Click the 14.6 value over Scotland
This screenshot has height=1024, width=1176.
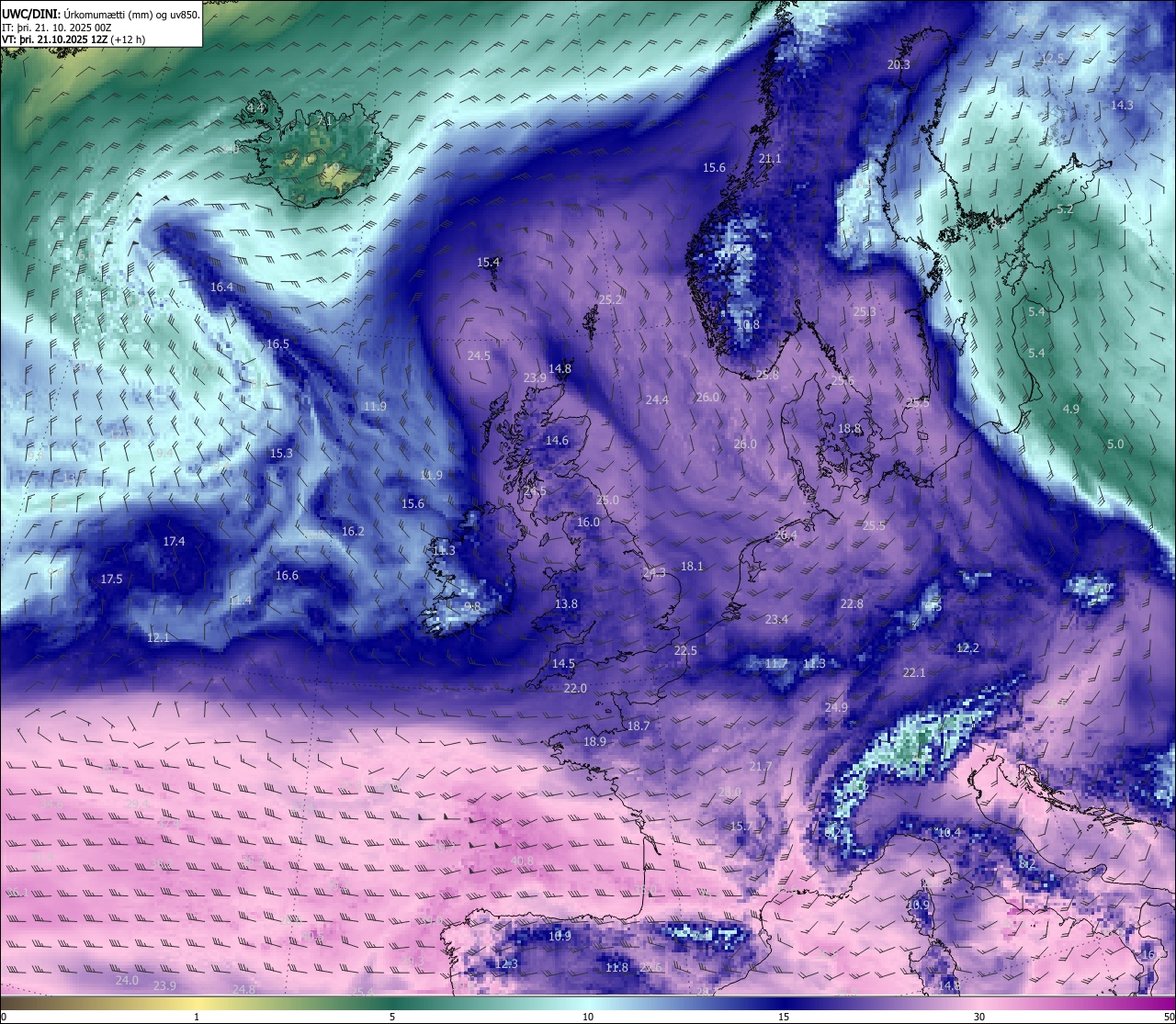557,441
